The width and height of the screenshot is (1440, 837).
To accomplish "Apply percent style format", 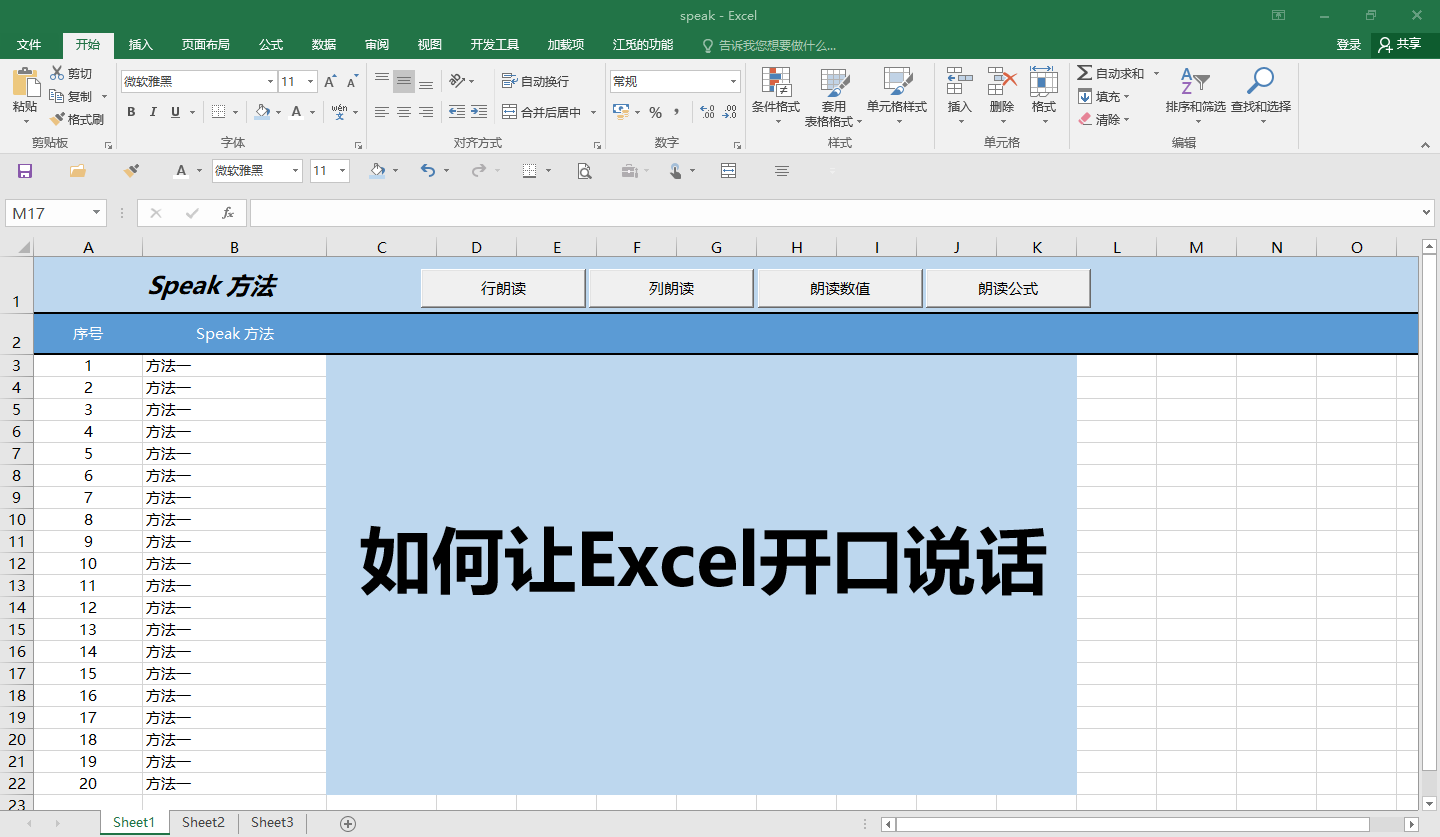I will (x=655, y=112).
